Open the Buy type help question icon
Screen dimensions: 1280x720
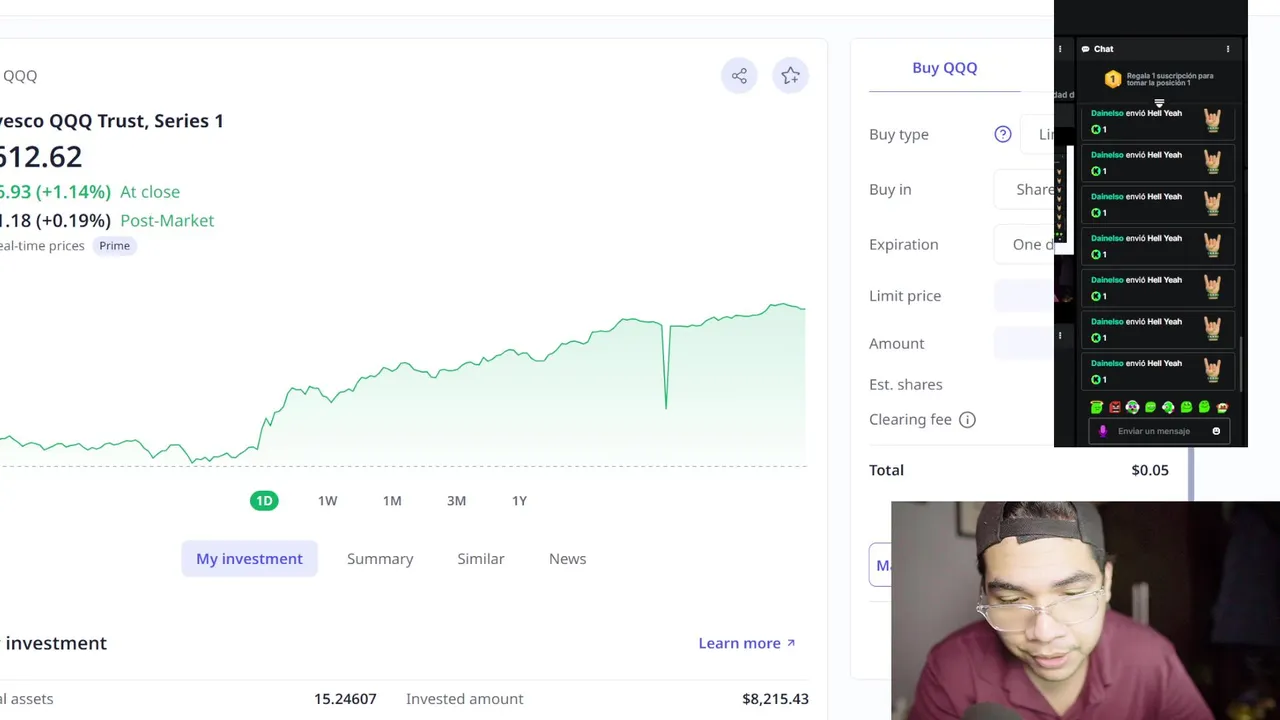pyautogui.click(x=1003, y=134)
